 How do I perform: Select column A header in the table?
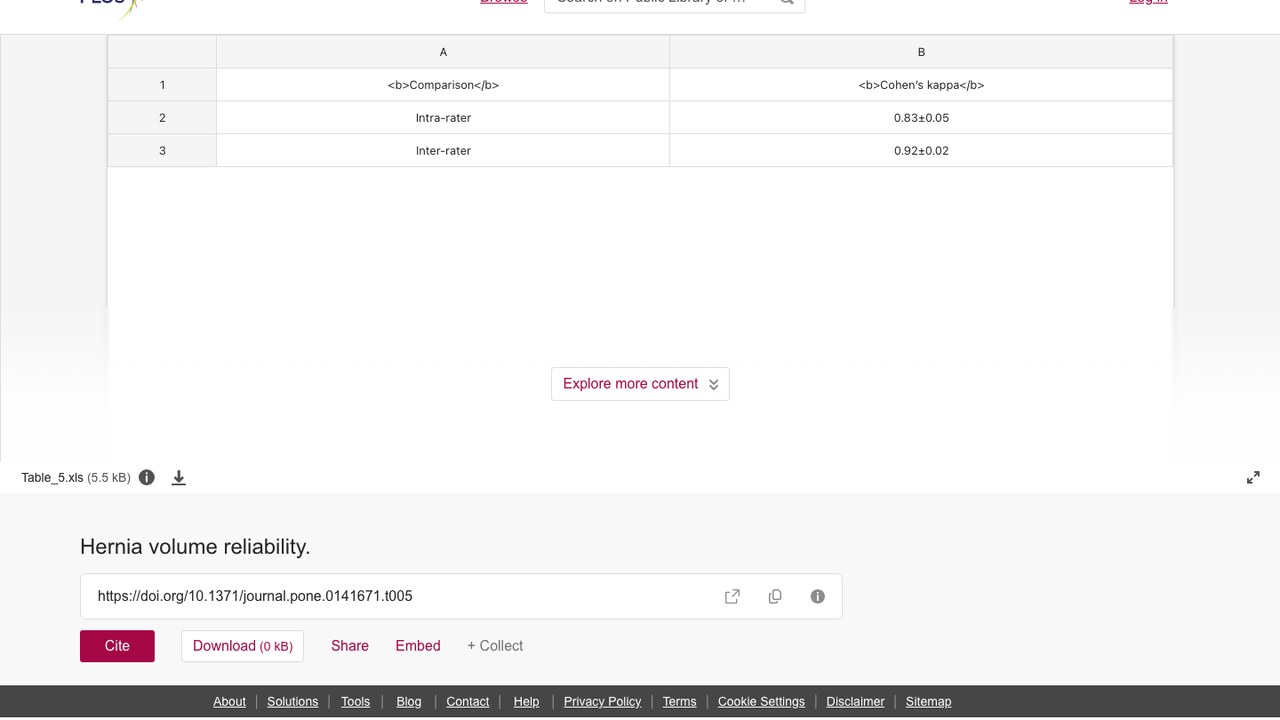[x=443, y=52]
